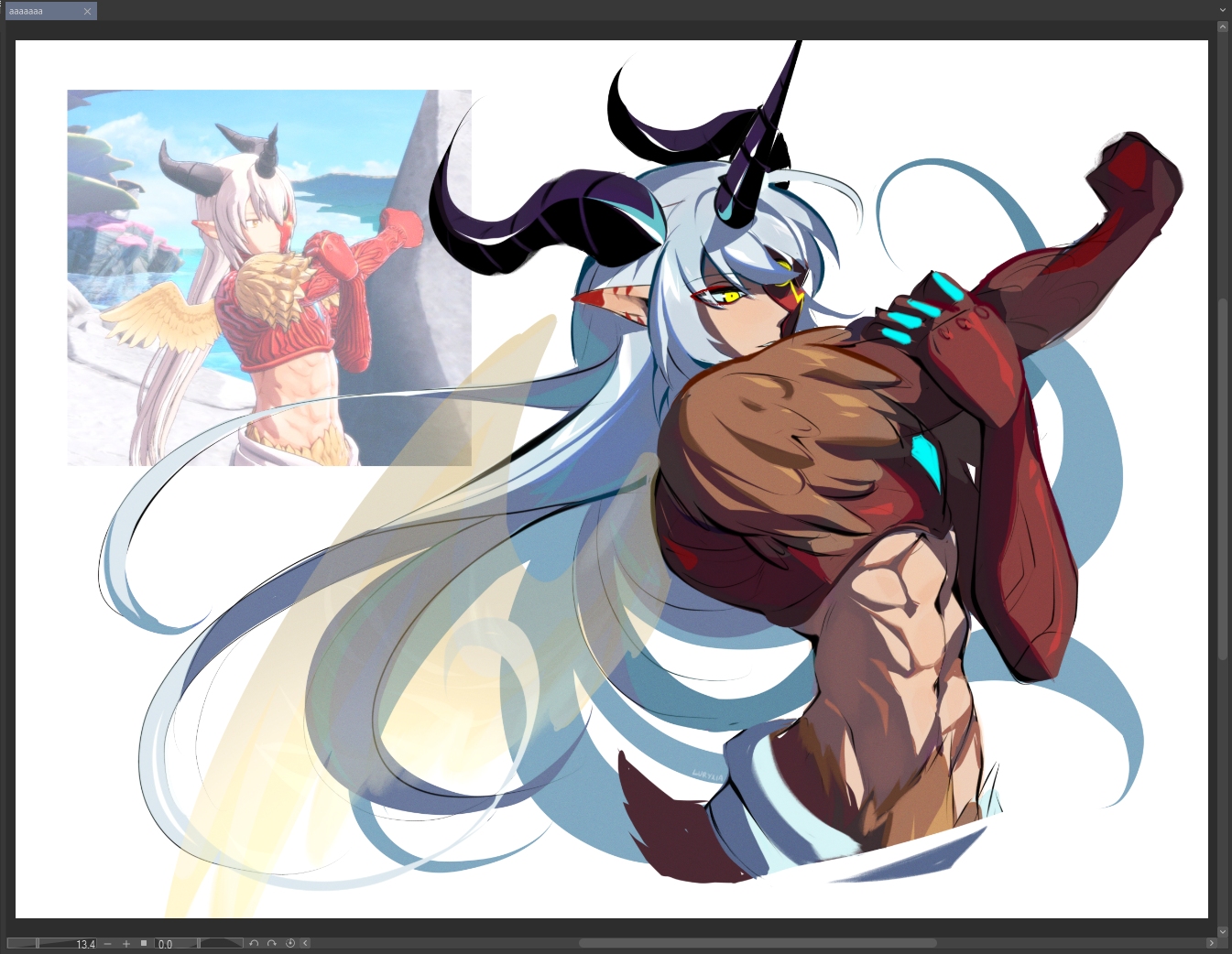Click the horizontal scrollbar right arrow
The image size is (1232, 954).
pos(1211,943)
